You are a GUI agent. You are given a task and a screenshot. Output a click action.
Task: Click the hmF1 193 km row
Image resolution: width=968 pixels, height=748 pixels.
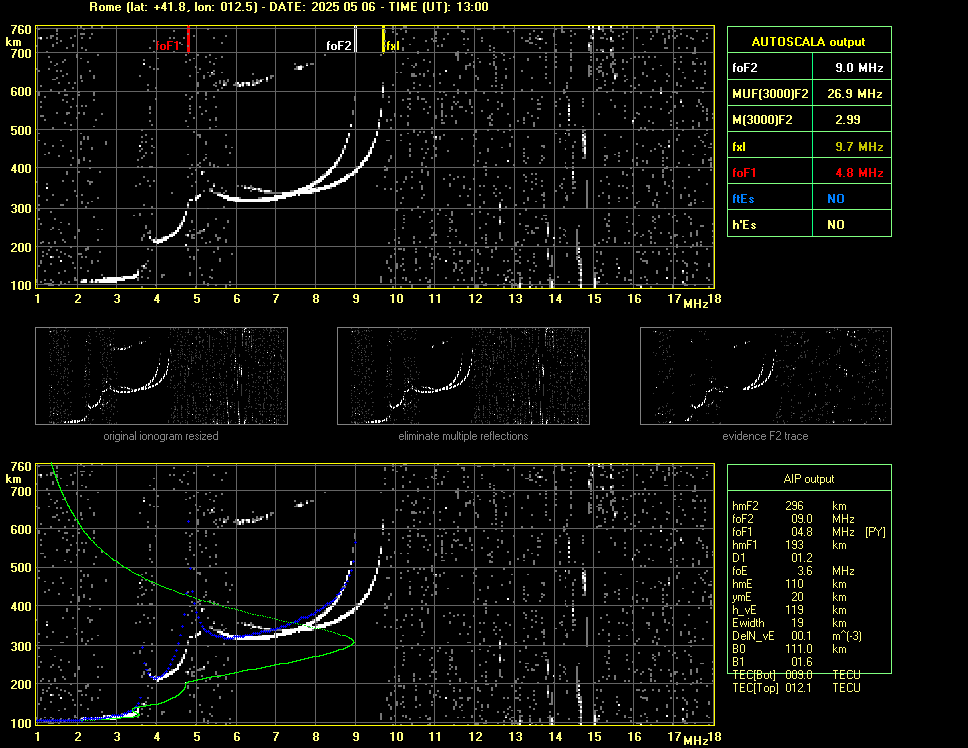pyautogui.click(x=789, y=545)
